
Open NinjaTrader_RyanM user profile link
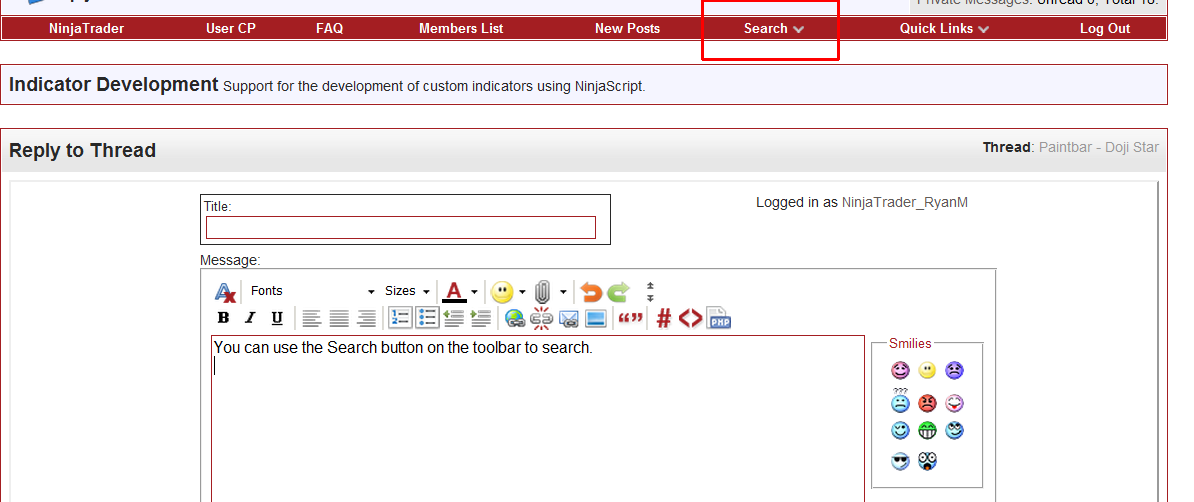pos(905,203)
